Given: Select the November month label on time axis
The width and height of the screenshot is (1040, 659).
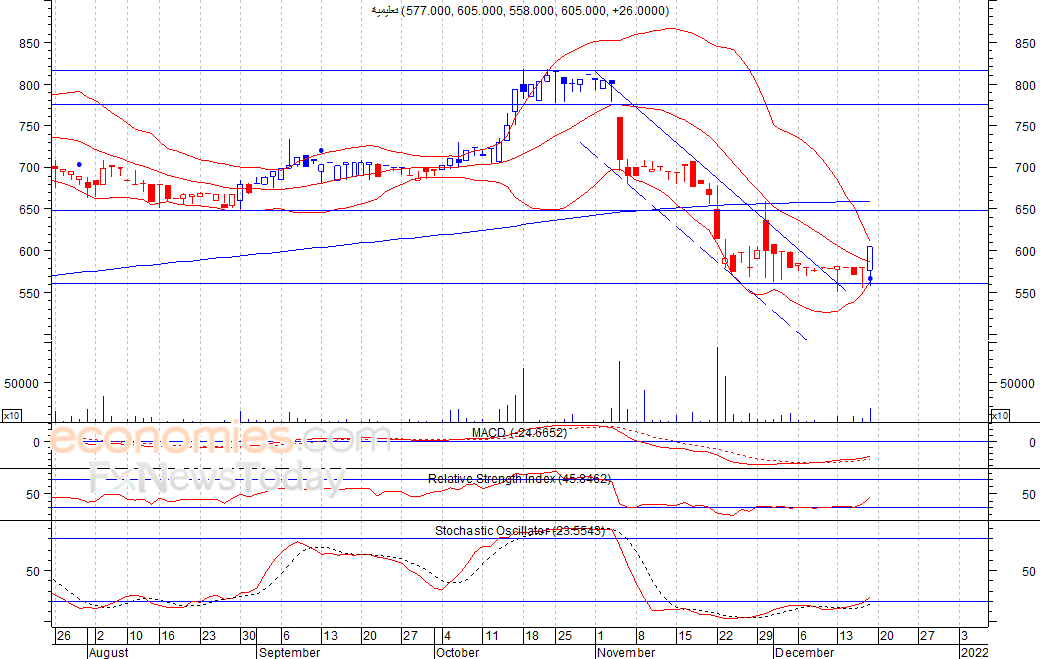Looking at the screenshot, I should tap(626, 652).
